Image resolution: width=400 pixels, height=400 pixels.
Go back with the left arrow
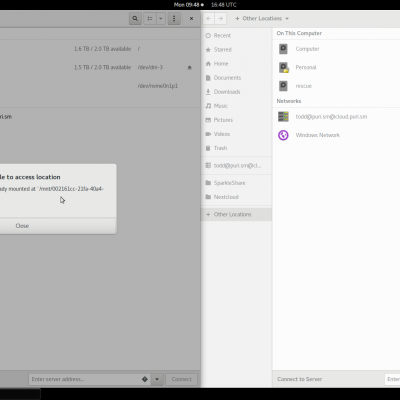pos(209,19)
